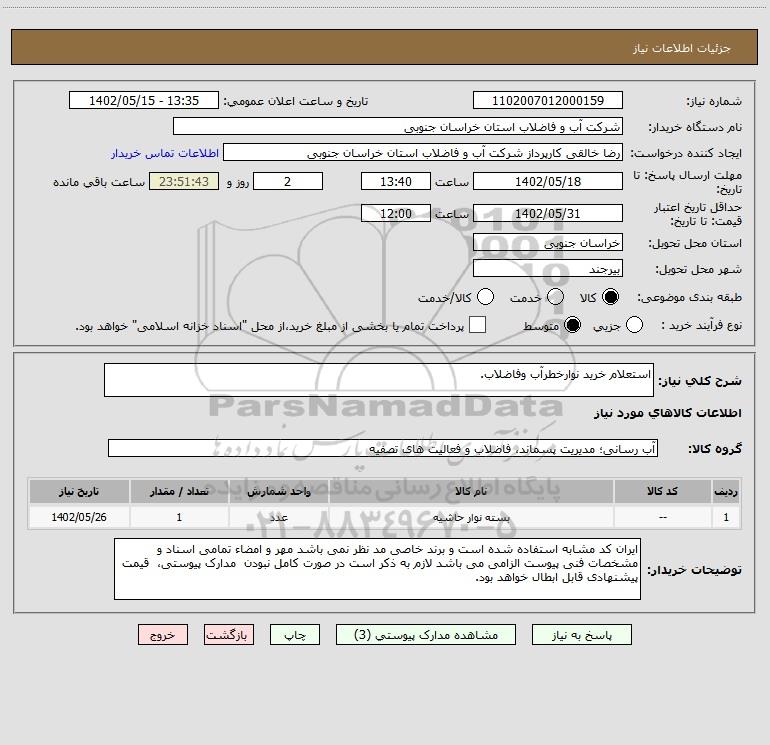
Task: Click the deadline time field 13:40
Action: (396, 181)
